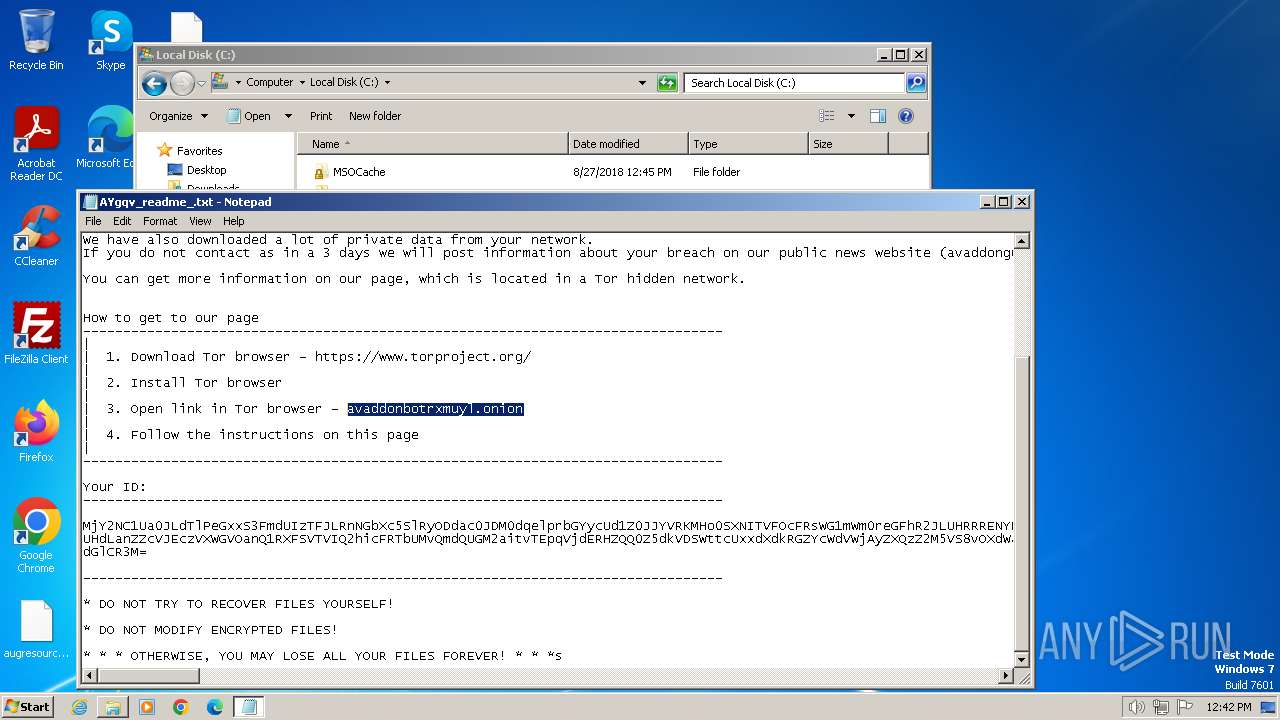Open Notepad Format menu

pyautogui.click(x=160, y=221)
